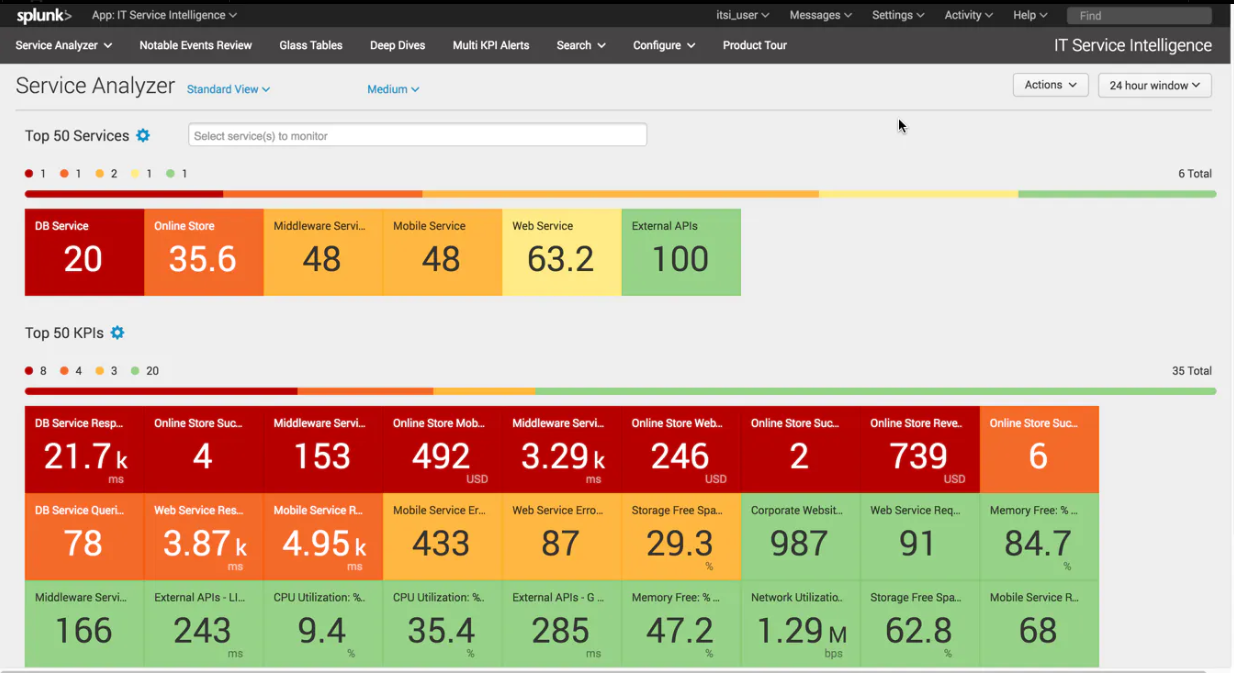Click the green normal dot in Services legend
The height and width of the screenshot is (673, 1234).
170,173
